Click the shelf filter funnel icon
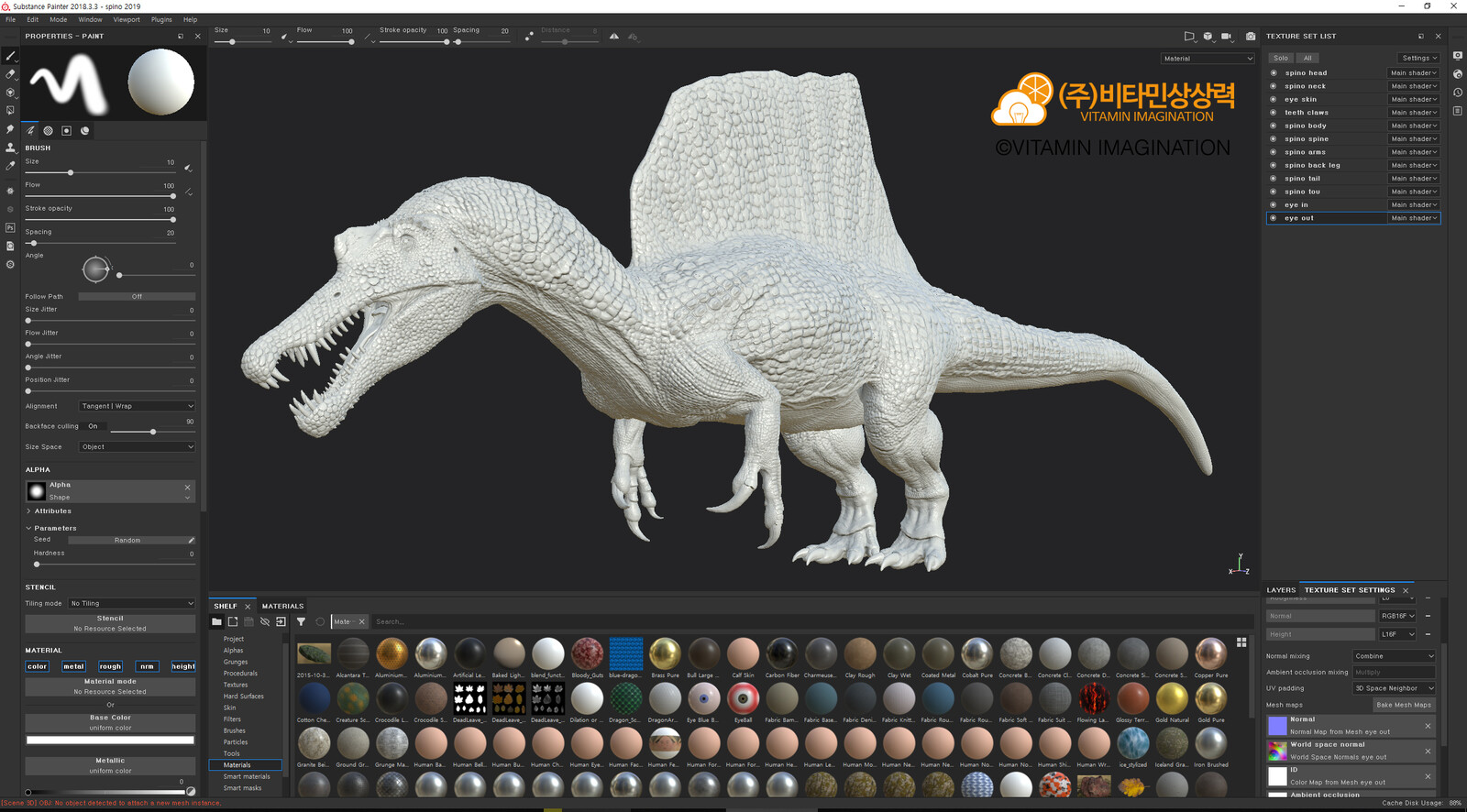Viewport: 1467px width, 812px height. [x=301, y=621]
